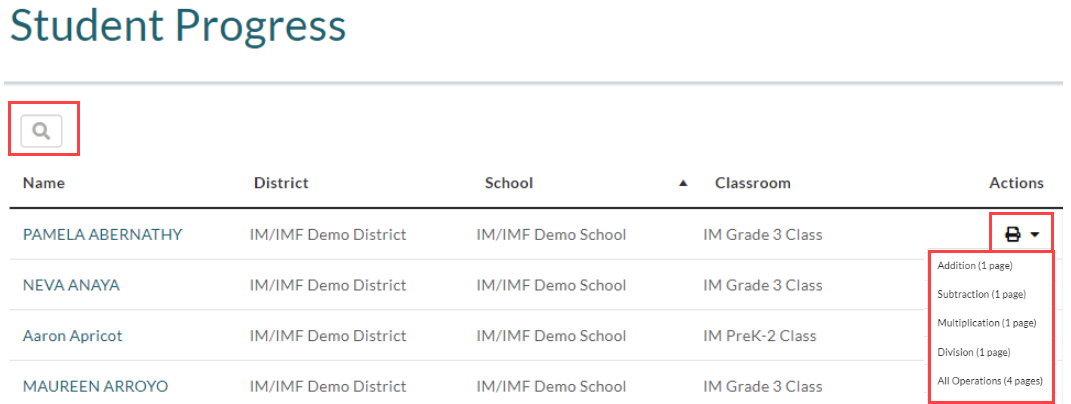Click the printer icon for Pamela Abernathy
The width and height of the screenshot is (1071, 404).
[1013, 235]
